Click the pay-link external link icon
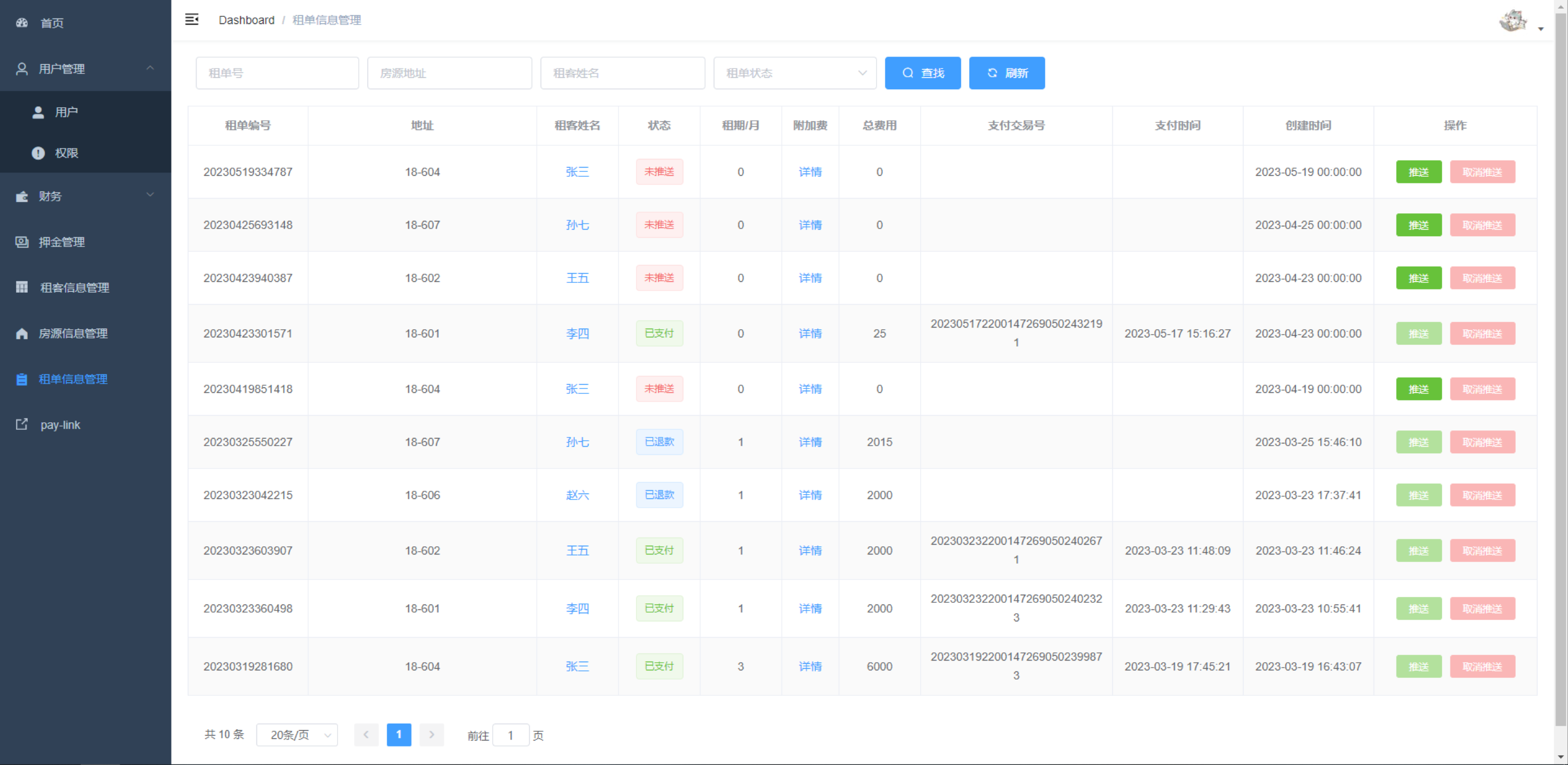Screen dimensions: 1568x765 pyautogui.click(x=22, y=424)
